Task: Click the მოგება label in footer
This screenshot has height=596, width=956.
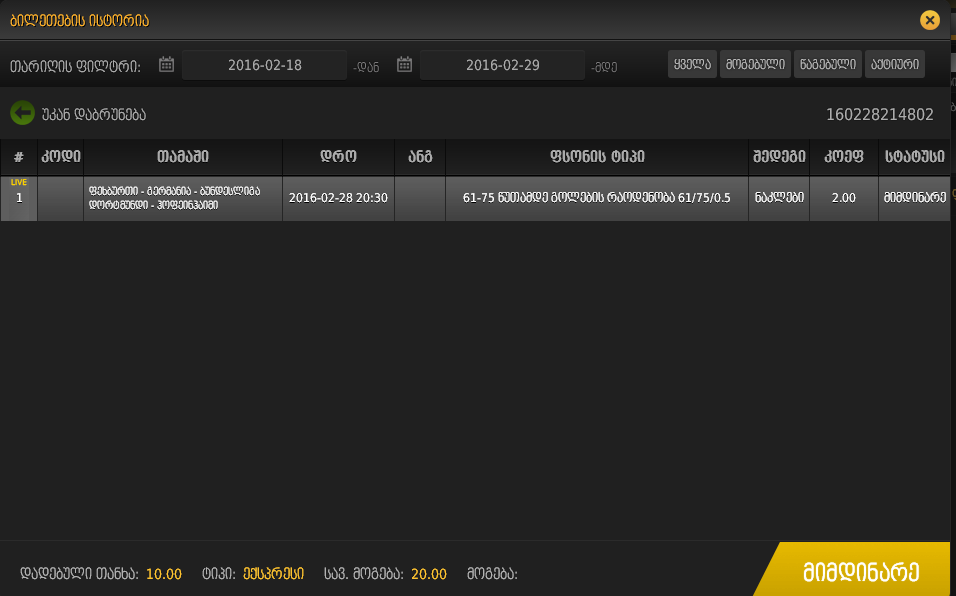Action: click(x=492, y=574)
